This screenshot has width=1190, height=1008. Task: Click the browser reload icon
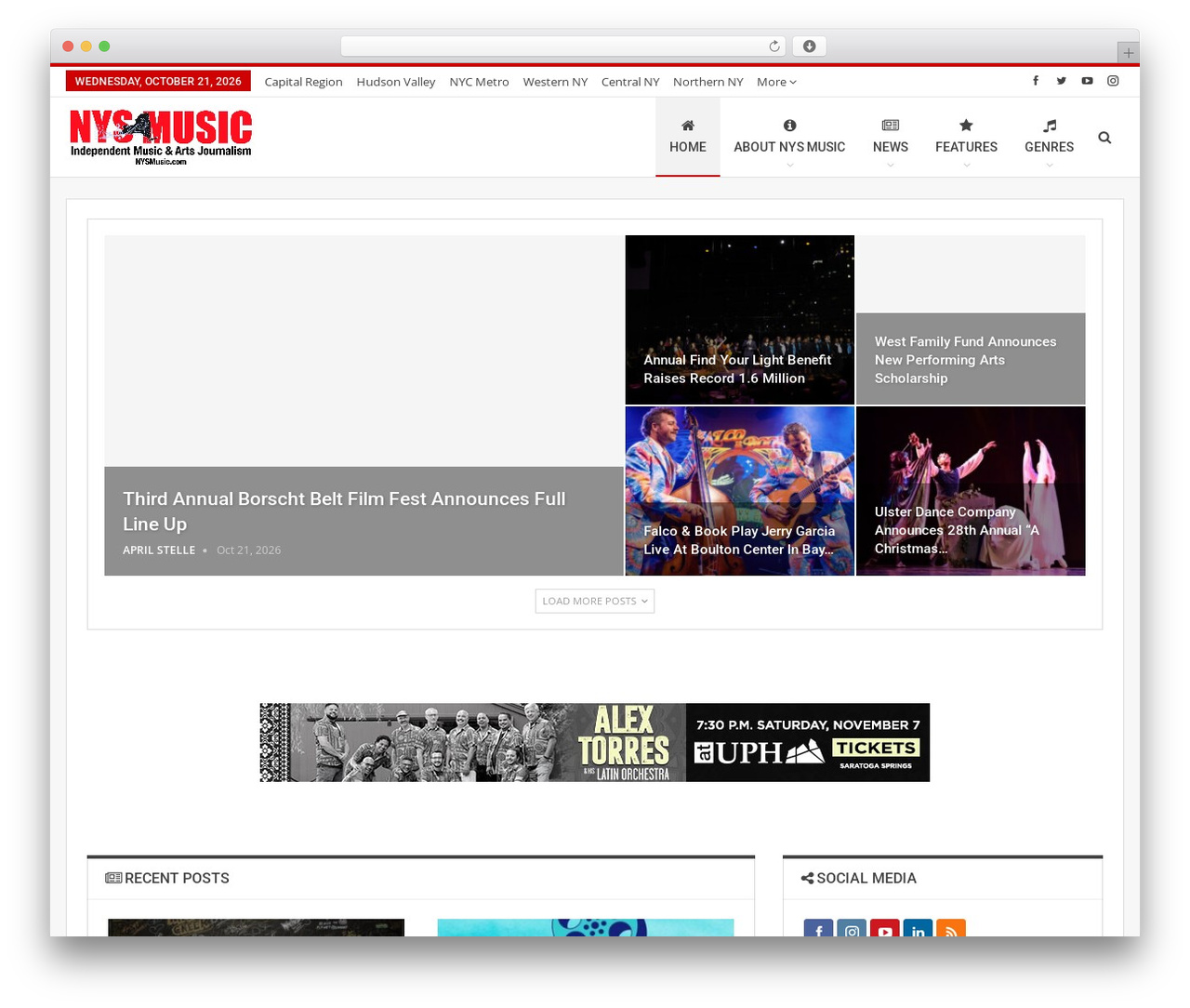click(773, 46)
